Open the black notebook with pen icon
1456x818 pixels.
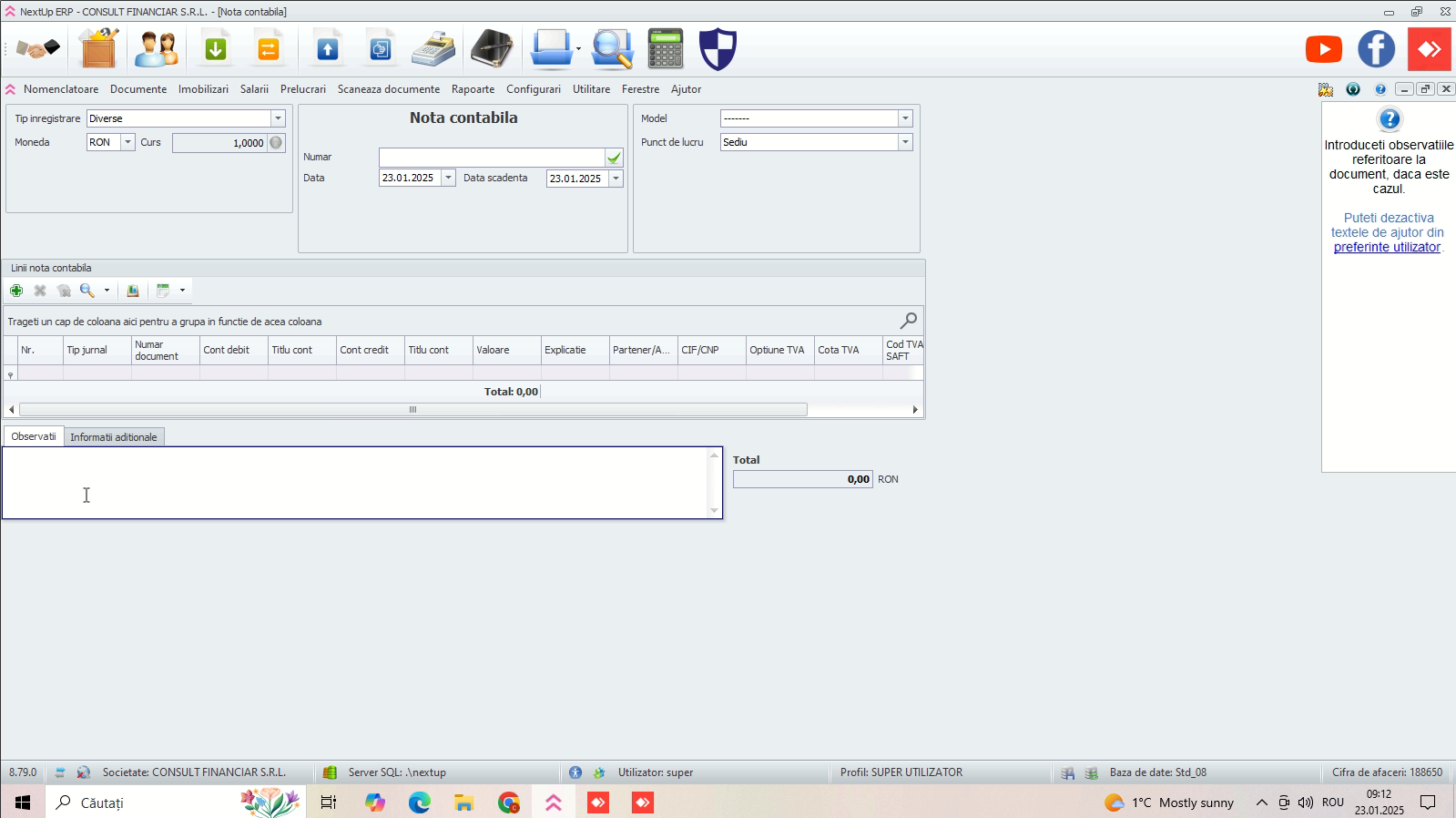click(x=492, y=49)
